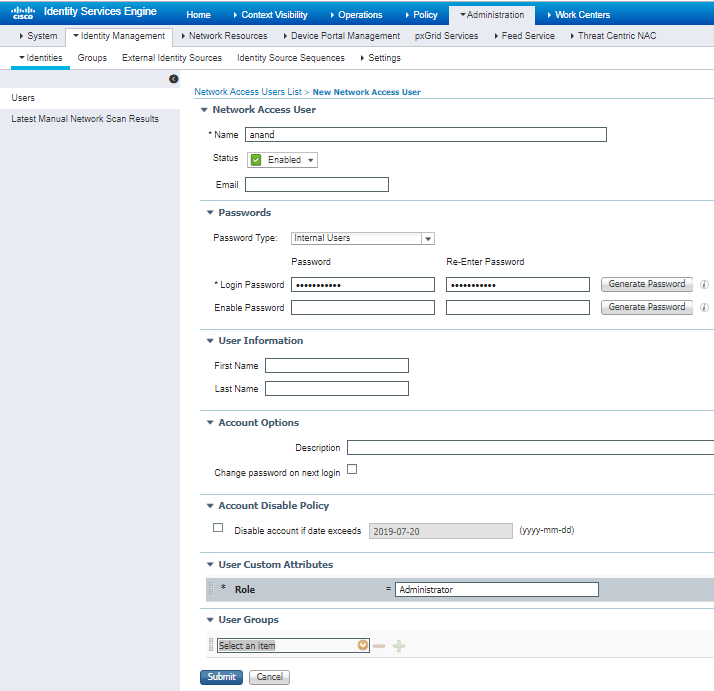Collapse the User Information section
The height and width of the screenshot is (691, 714).
click(210, 341)
